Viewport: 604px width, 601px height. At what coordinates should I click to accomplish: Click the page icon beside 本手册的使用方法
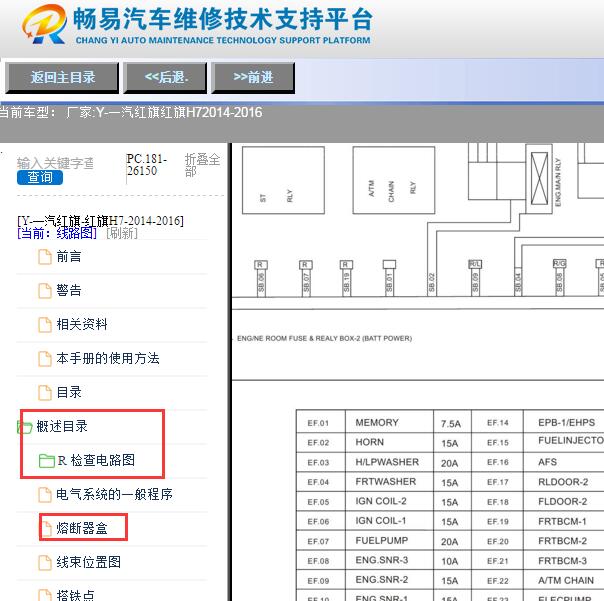[x=45, y=359]
